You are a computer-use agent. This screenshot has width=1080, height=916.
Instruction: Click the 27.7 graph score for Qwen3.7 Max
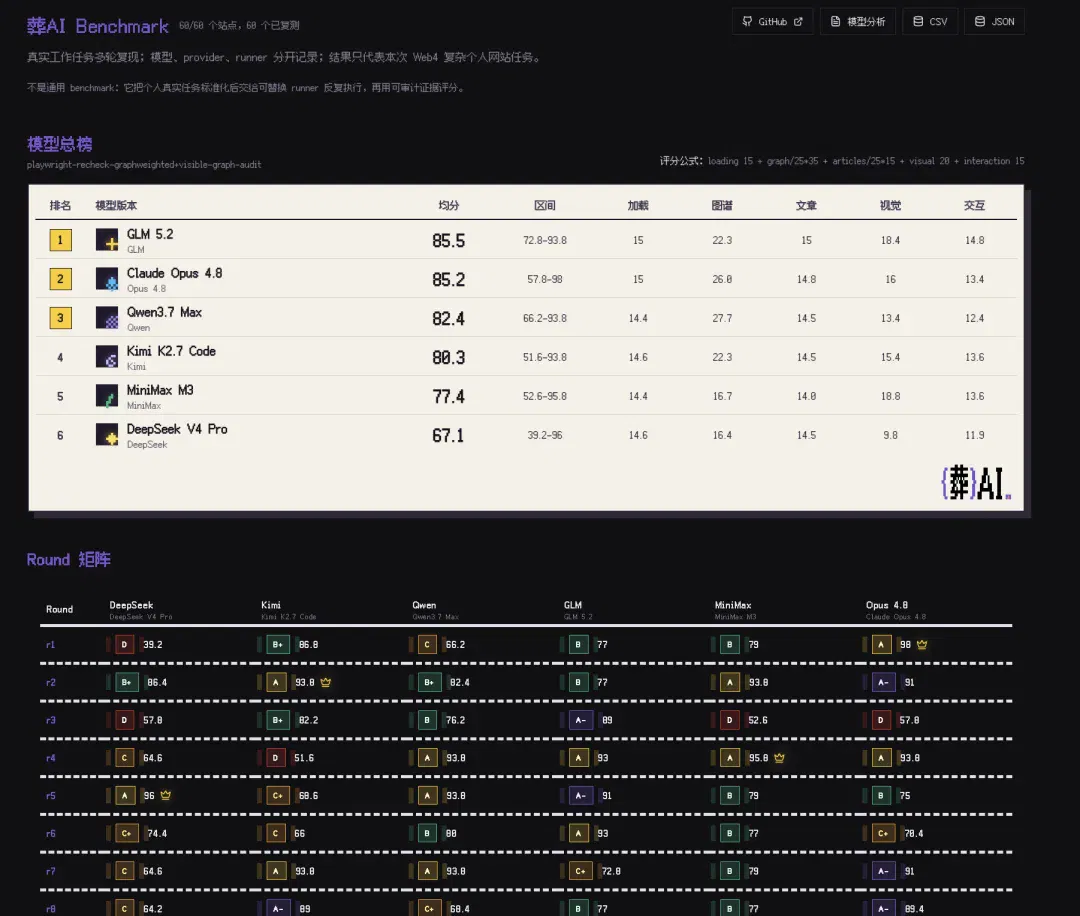[722, 318]
